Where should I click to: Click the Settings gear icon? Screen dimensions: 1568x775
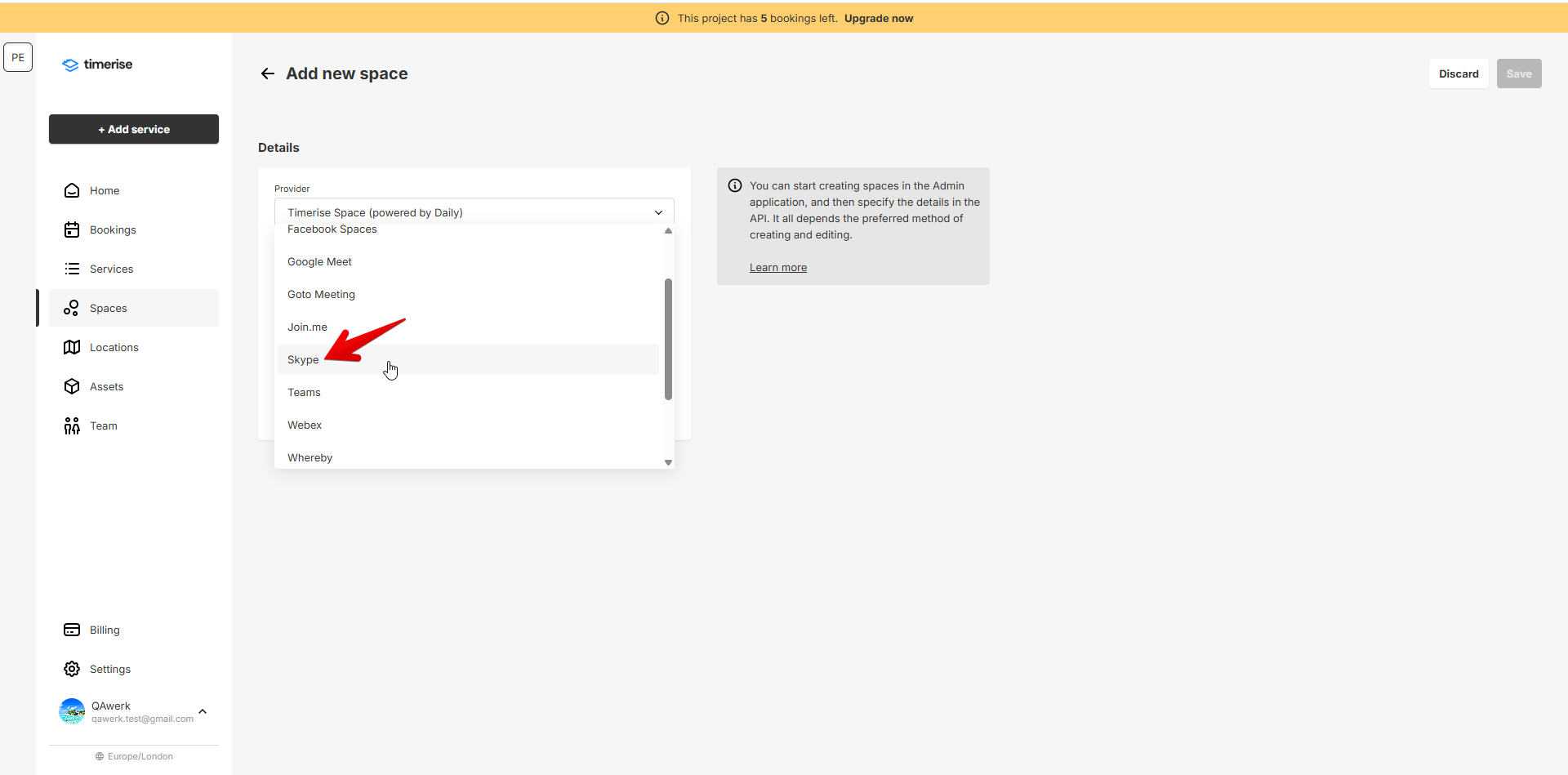point(72,669)
